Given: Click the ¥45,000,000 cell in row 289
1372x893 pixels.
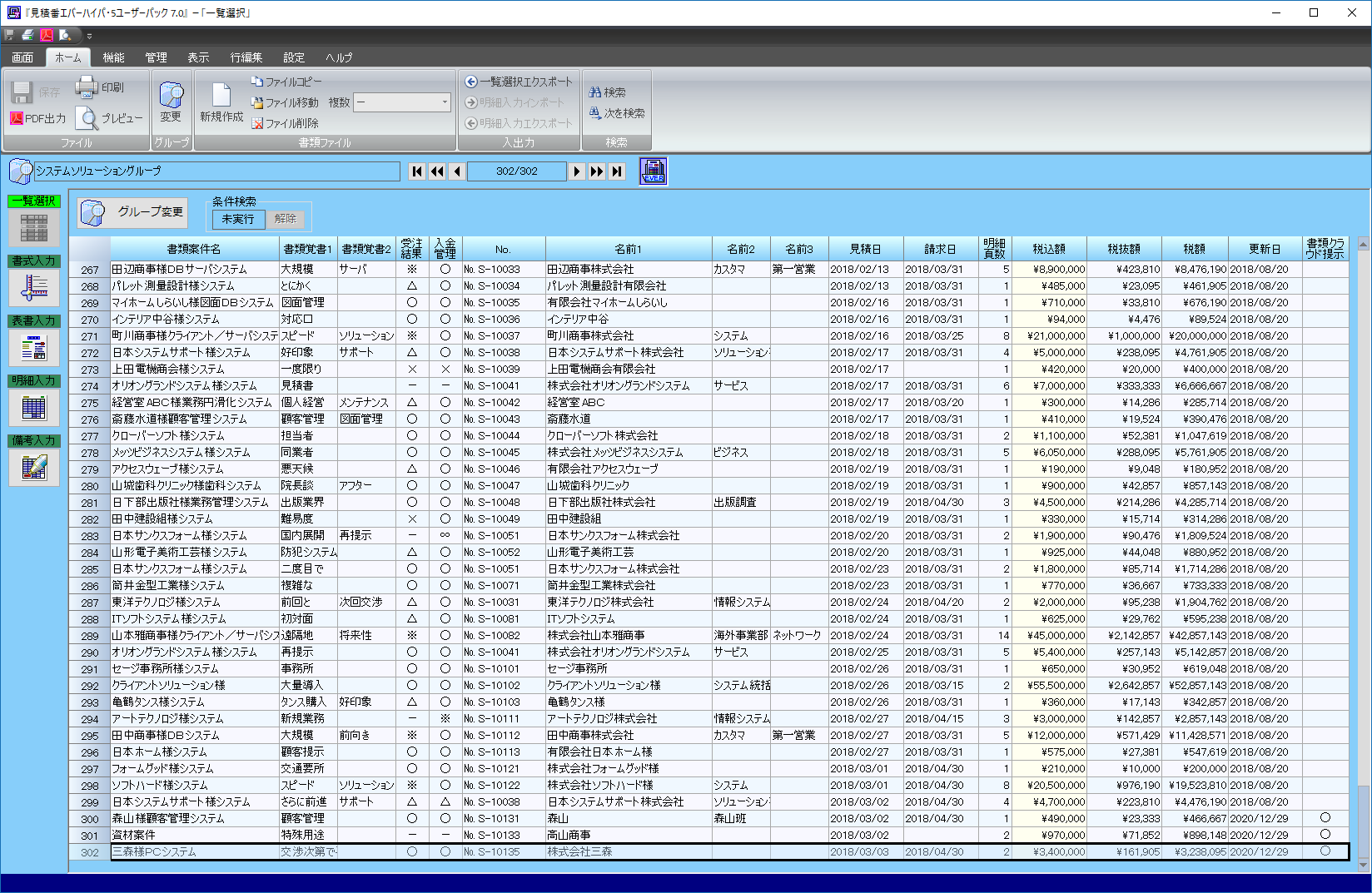Looking at the screenshot, I should click(x=1049, y=636).
